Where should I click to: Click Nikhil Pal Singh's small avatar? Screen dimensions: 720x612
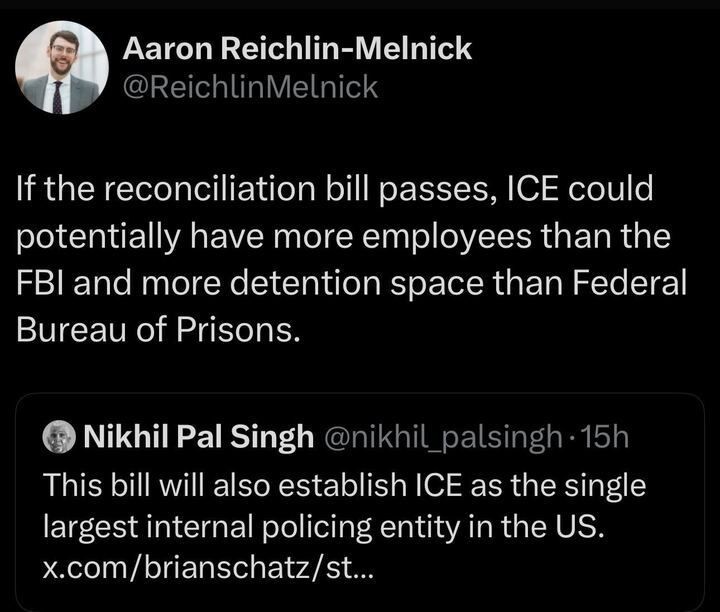[61, 437]
